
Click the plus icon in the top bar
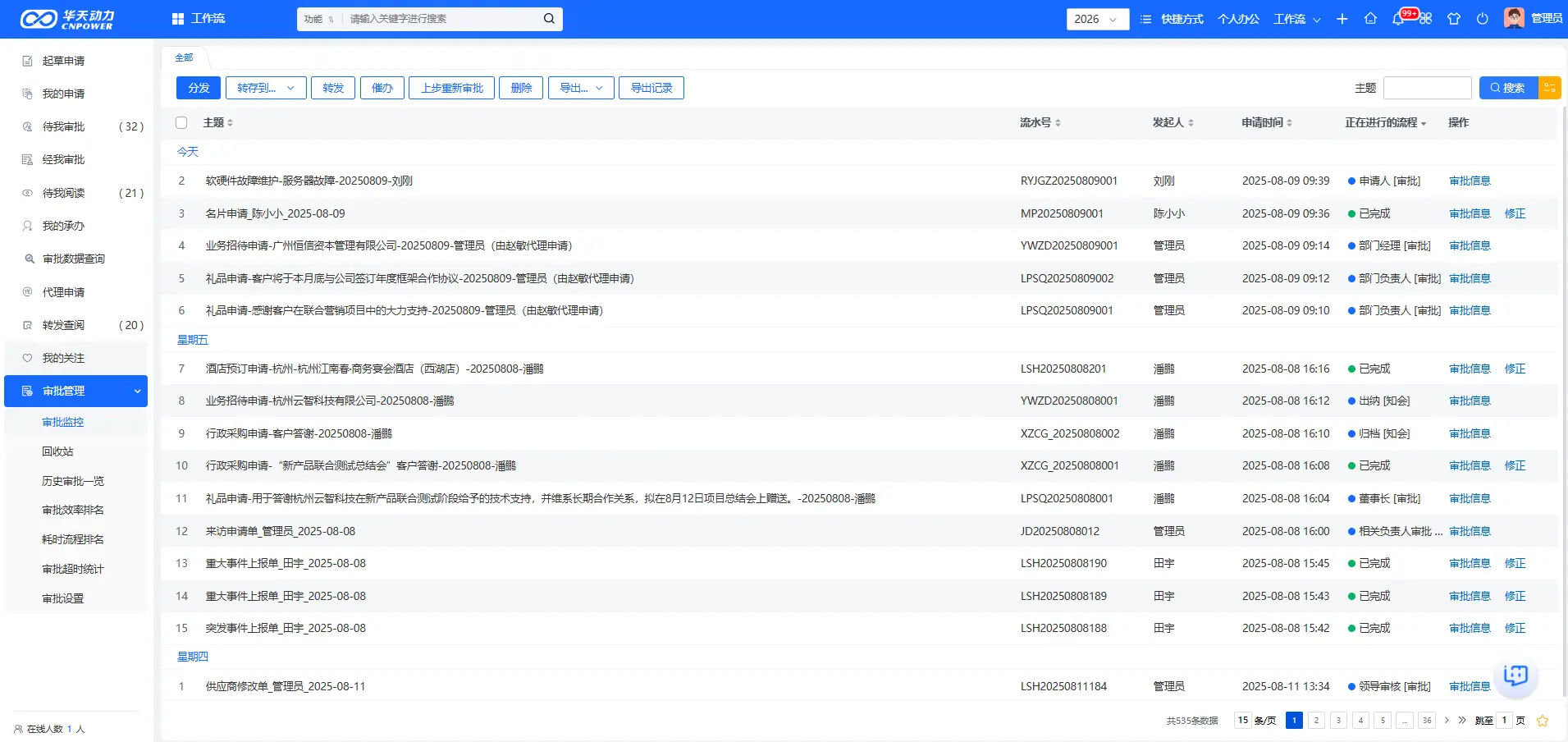point(1342,19)
